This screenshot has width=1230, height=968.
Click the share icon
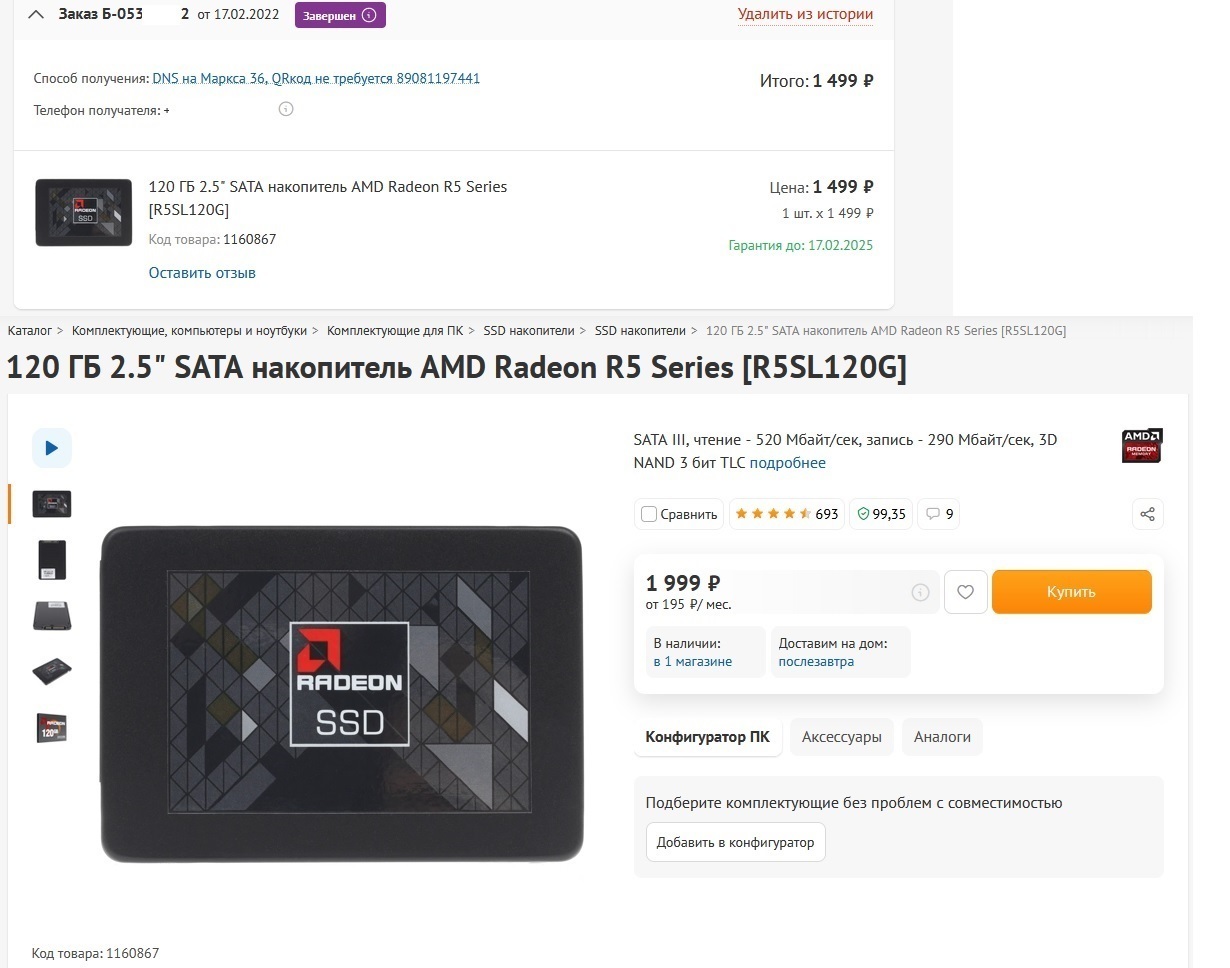coord(1147,514)
